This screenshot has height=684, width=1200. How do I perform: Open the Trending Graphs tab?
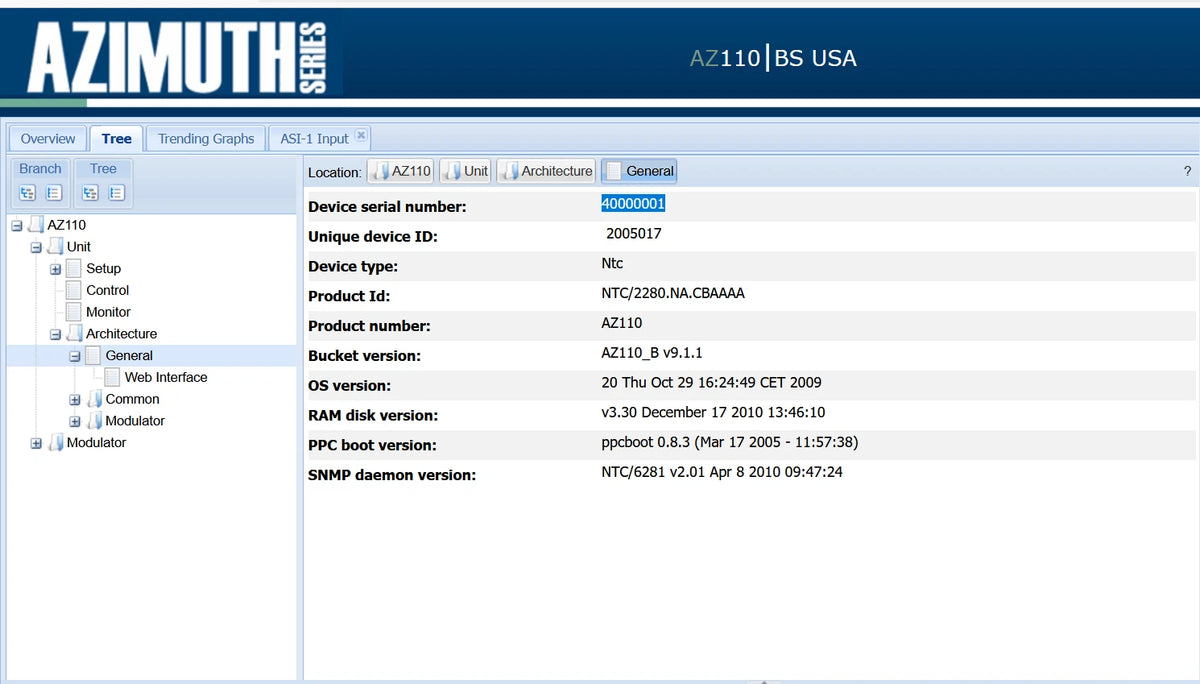(x=206, y=139)
